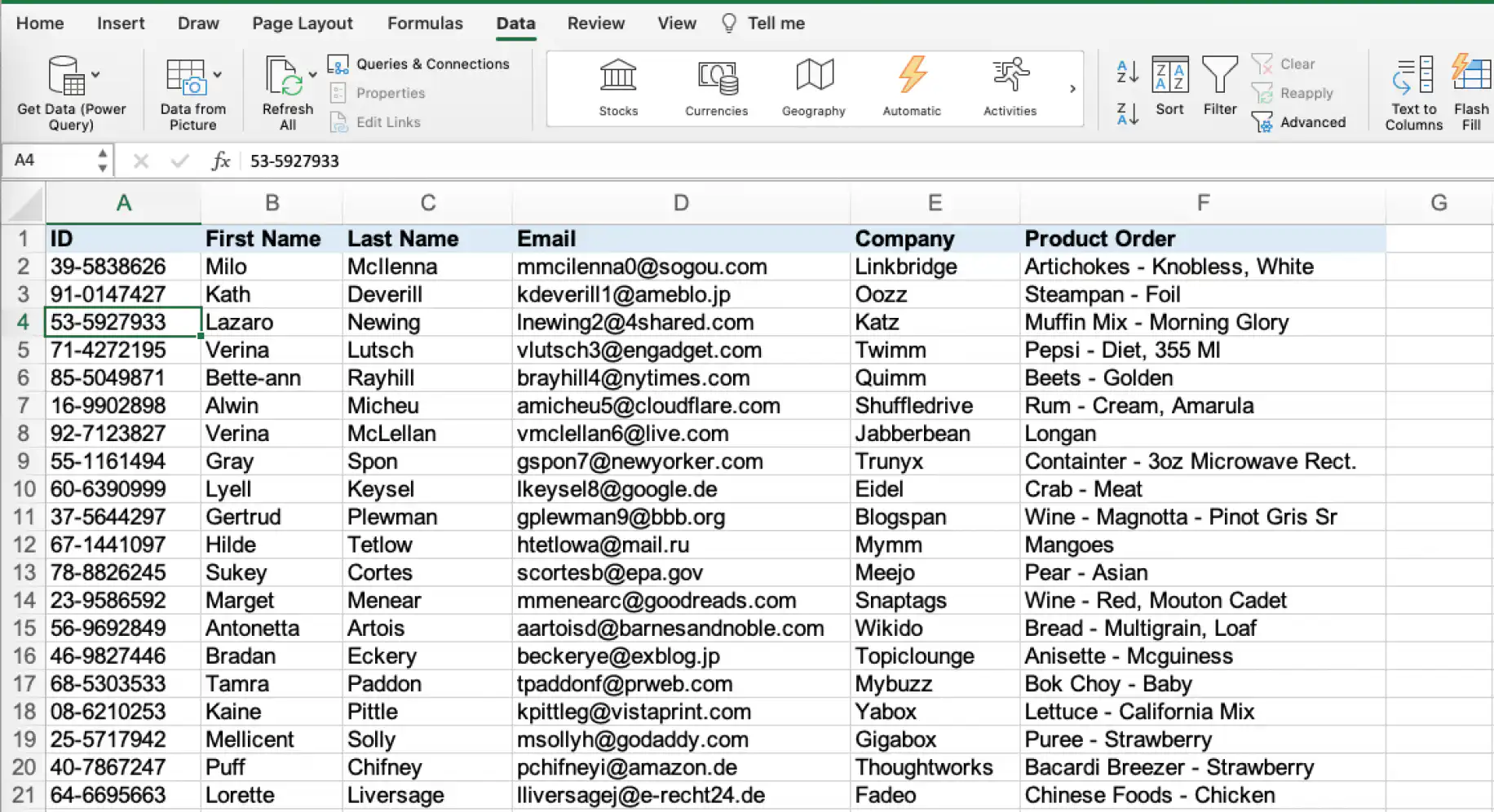Select cell with gspon7@newyorker.com
The image size is (1494, 812).
pyautogui.click(x=681, y=461)
